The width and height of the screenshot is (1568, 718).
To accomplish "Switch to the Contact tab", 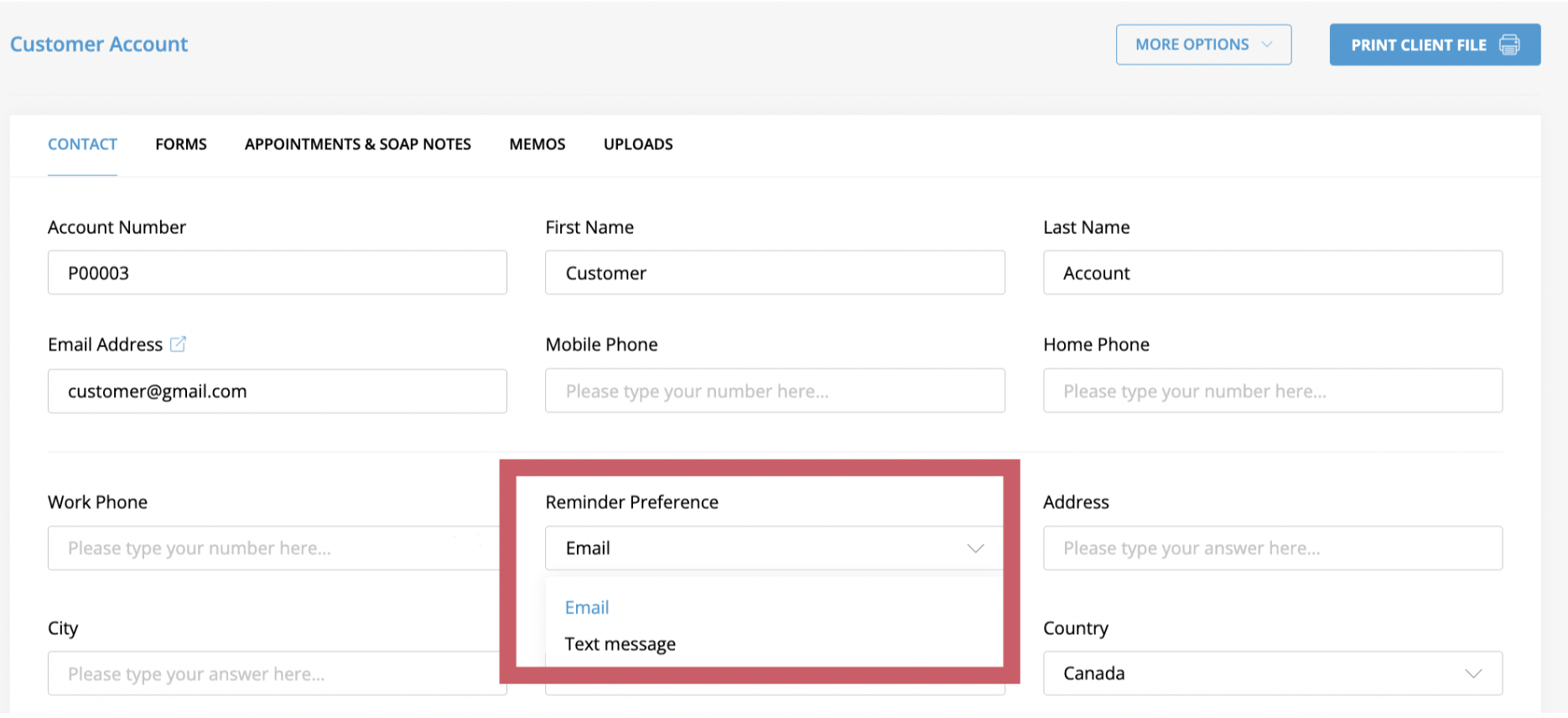I will 82,144.
